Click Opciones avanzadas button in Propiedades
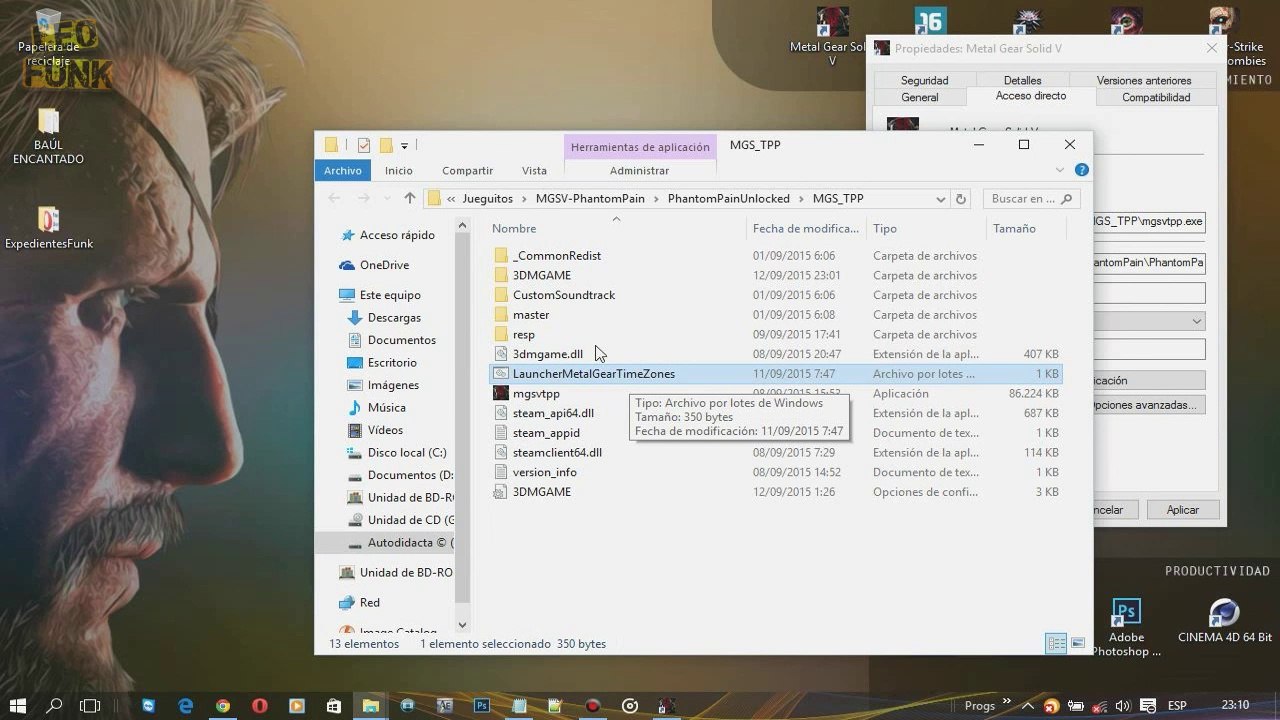Image resolution: width=1280 pixels, height=720 pixels. click(x=1146, y=405)
